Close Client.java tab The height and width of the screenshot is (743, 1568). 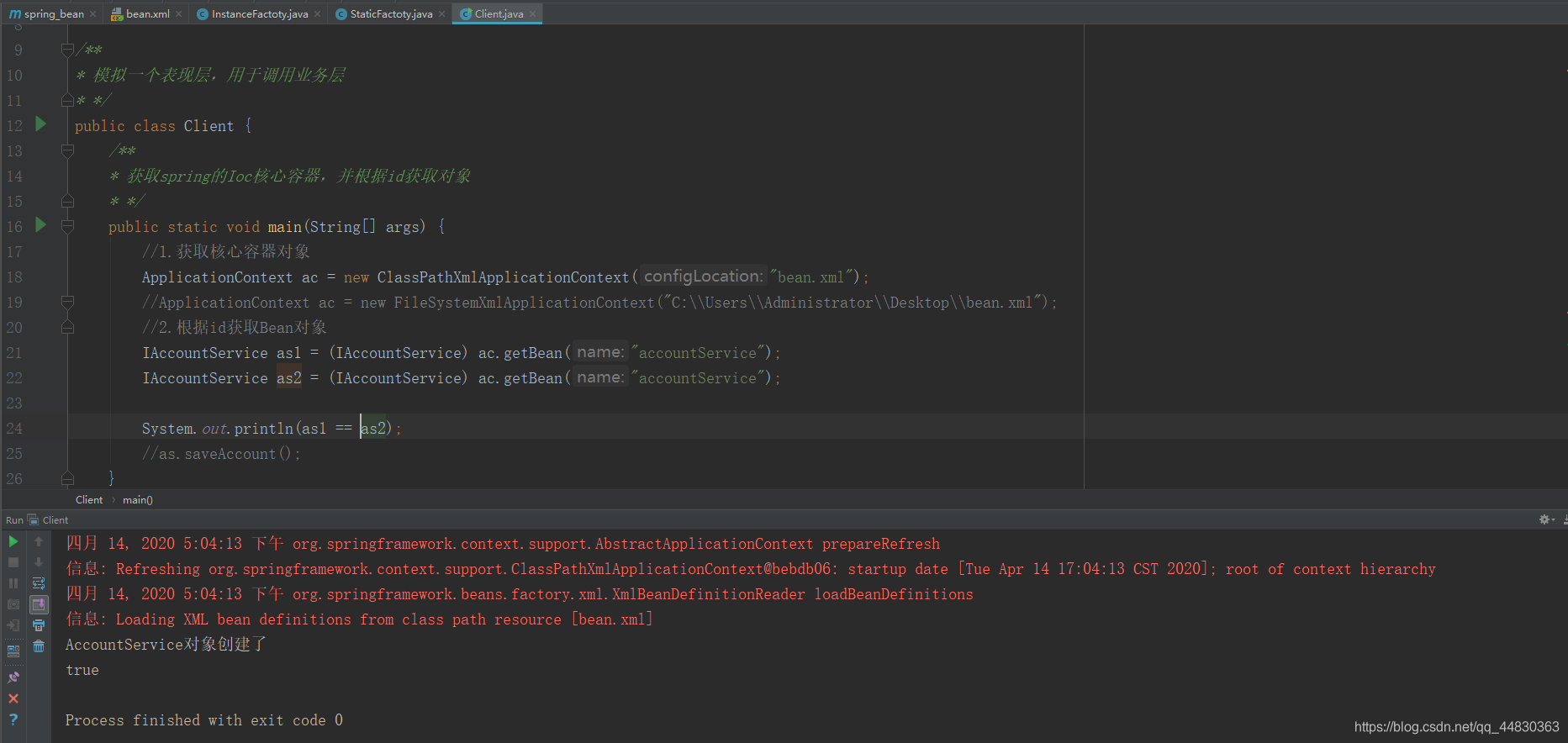(x=532, y=14)
